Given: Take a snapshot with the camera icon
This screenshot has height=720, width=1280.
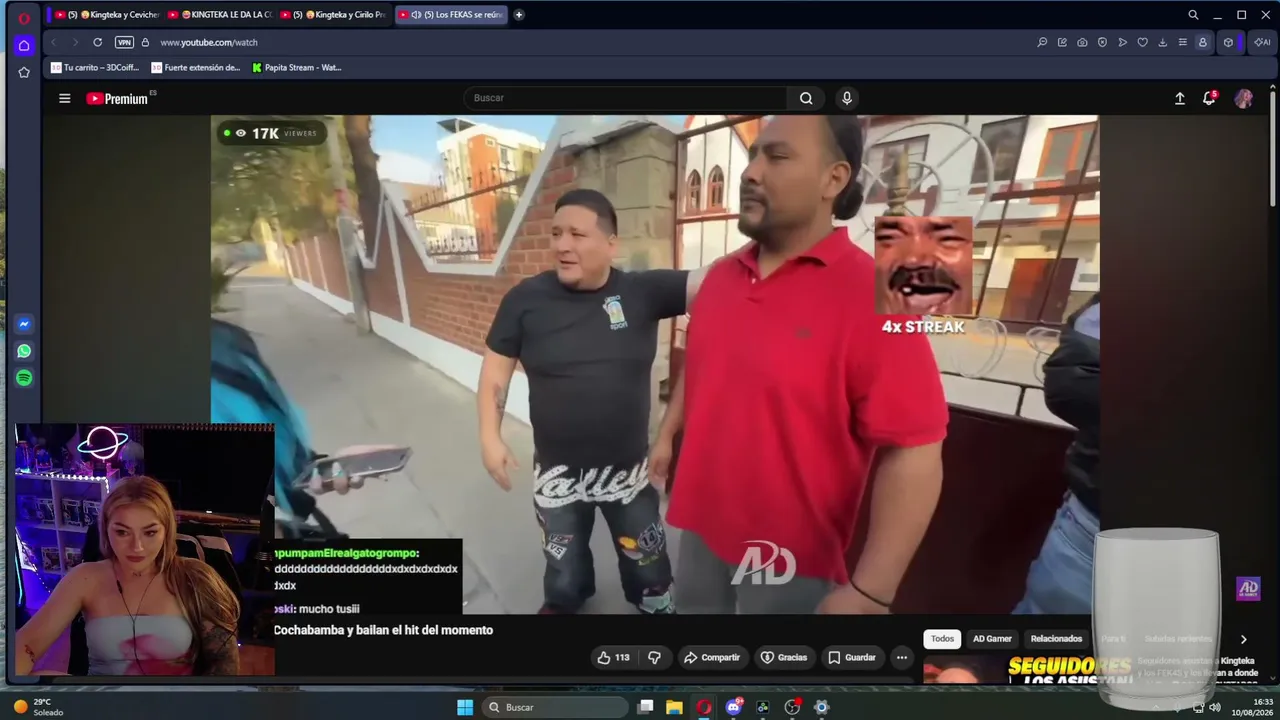Looking at the screenshot, I should coord(1082,42).
